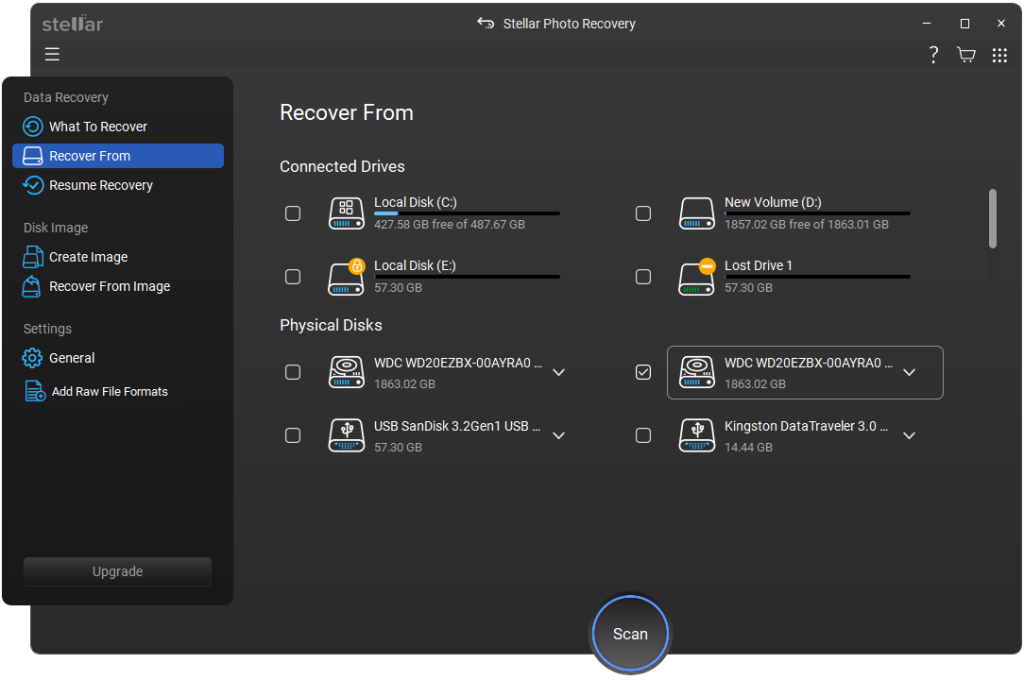Open help via question mark icon
The height and width of the screenshot is (680, 1024).
(934, 55)
